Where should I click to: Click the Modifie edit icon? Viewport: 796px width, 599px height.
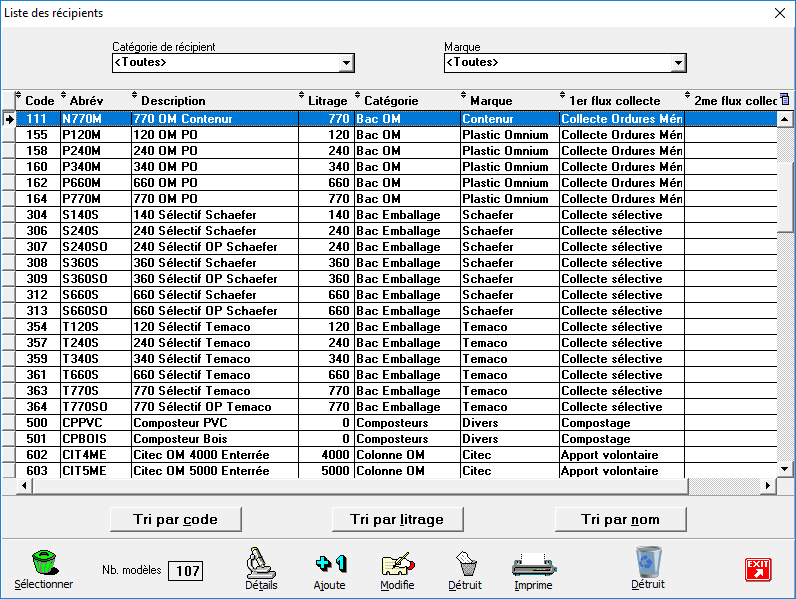coord(397,563)
